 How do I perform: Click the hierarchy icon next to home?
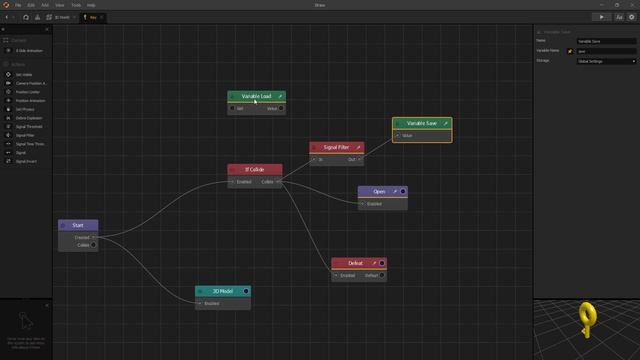click(37, 17)
